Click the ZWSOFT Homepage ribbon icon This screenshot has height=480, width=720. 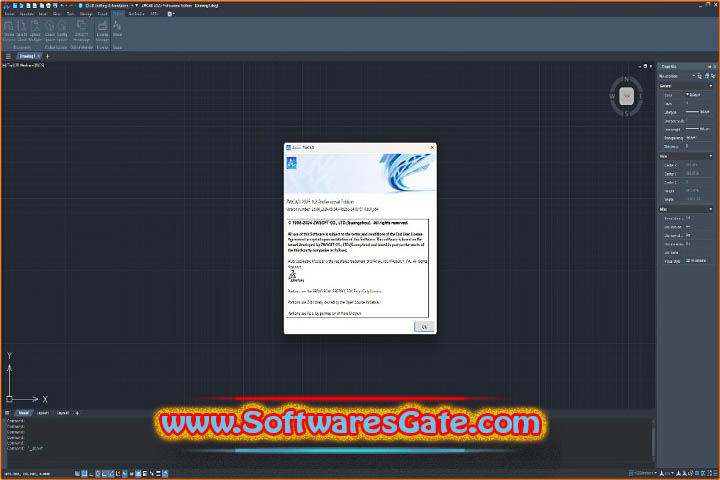82,31
